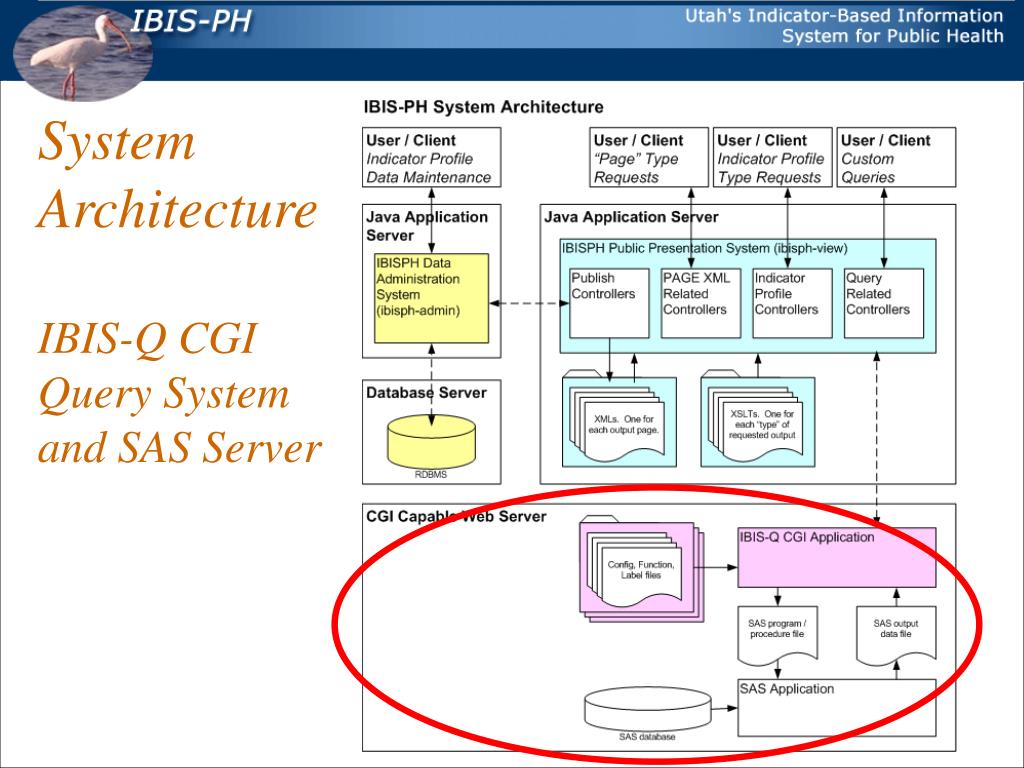The height and width of the screenshot is (768, 1024).
Task: Select the PAGE XML Related Controllers box
Action: click(x=701, y=303)
